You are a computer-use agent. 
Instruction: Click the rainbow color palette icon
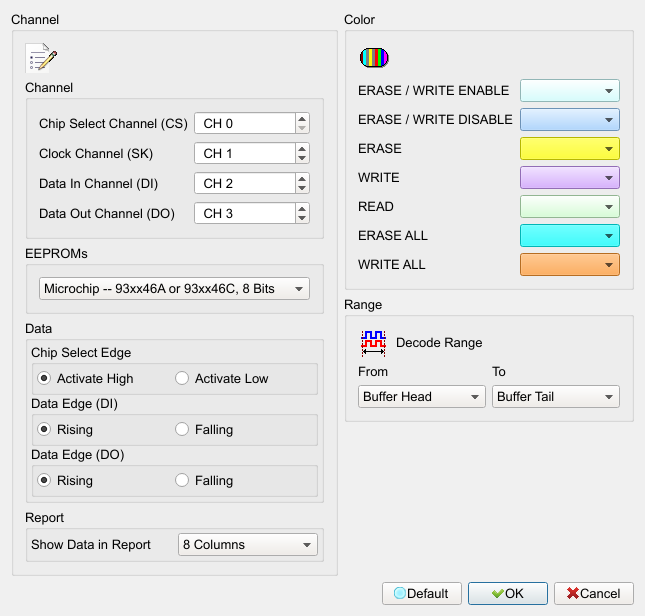[x=374, y=58]
